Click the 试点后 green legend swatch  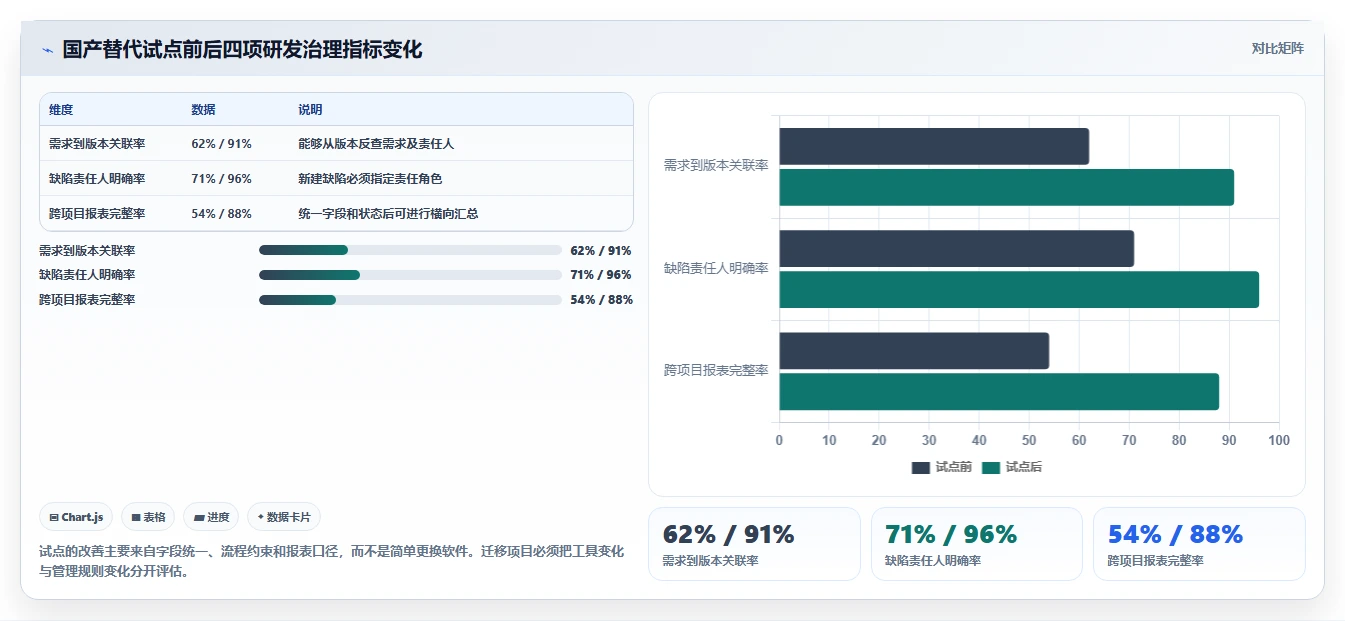point(991,468)
